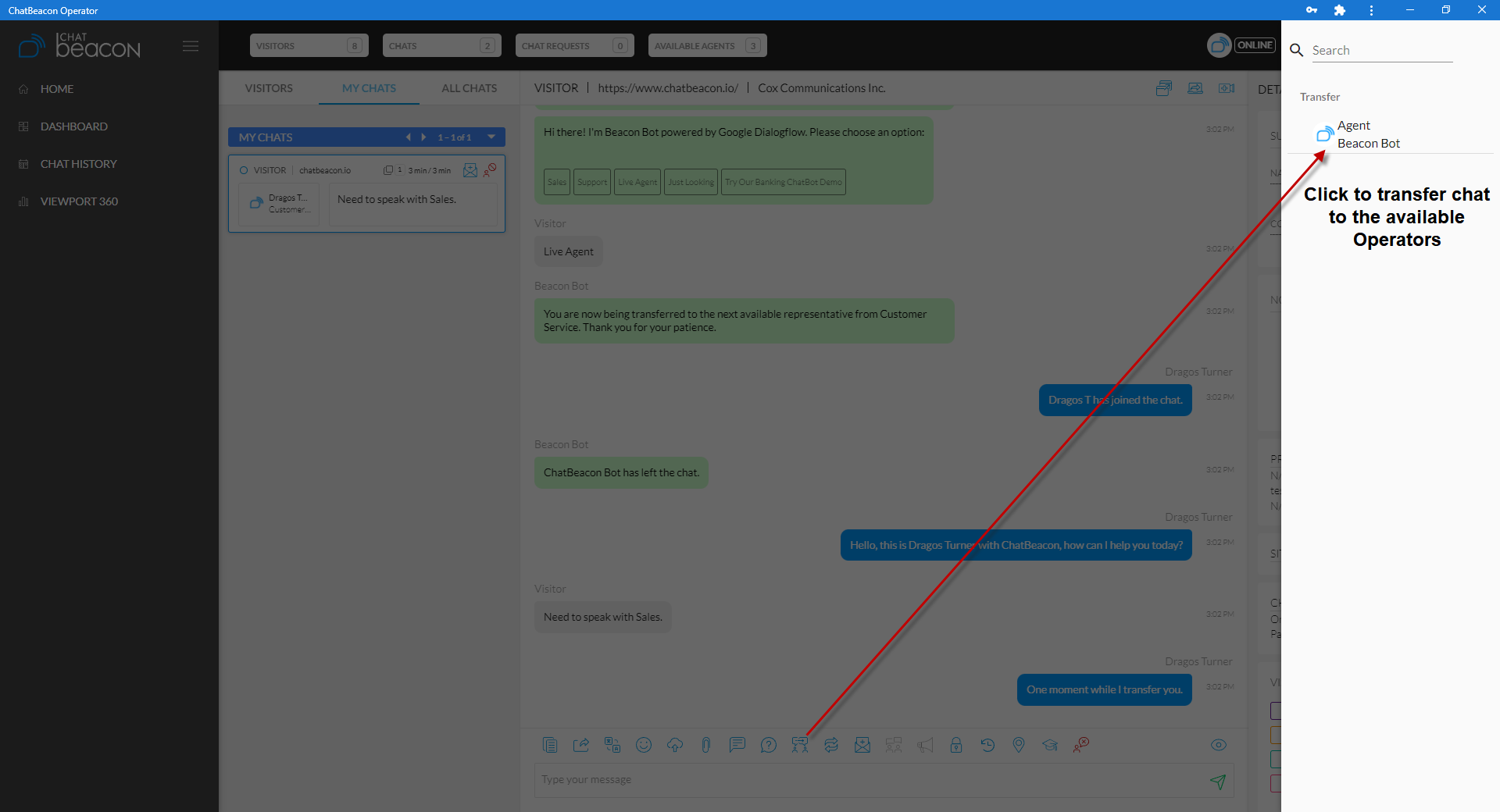Screen dimensions: 1500x812
Task: Click Try Our Banking ChatBot Demo button
Action: pyautogui.click(x=784, y=182)
